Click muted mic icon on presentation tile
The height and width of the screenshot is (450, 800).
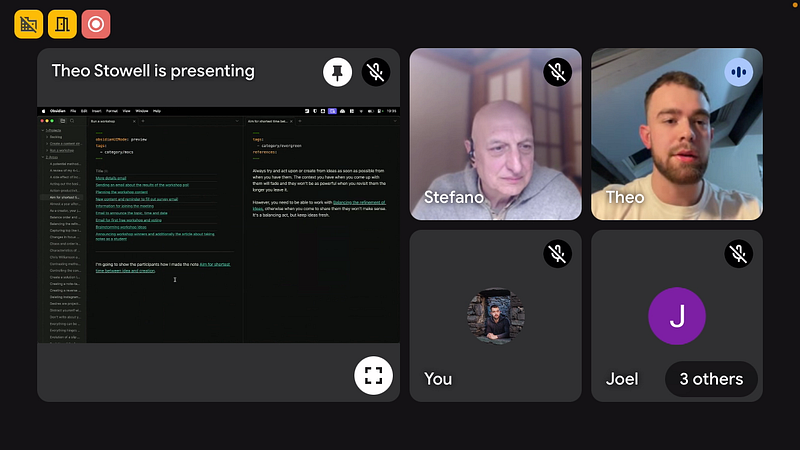click(376, 72)
